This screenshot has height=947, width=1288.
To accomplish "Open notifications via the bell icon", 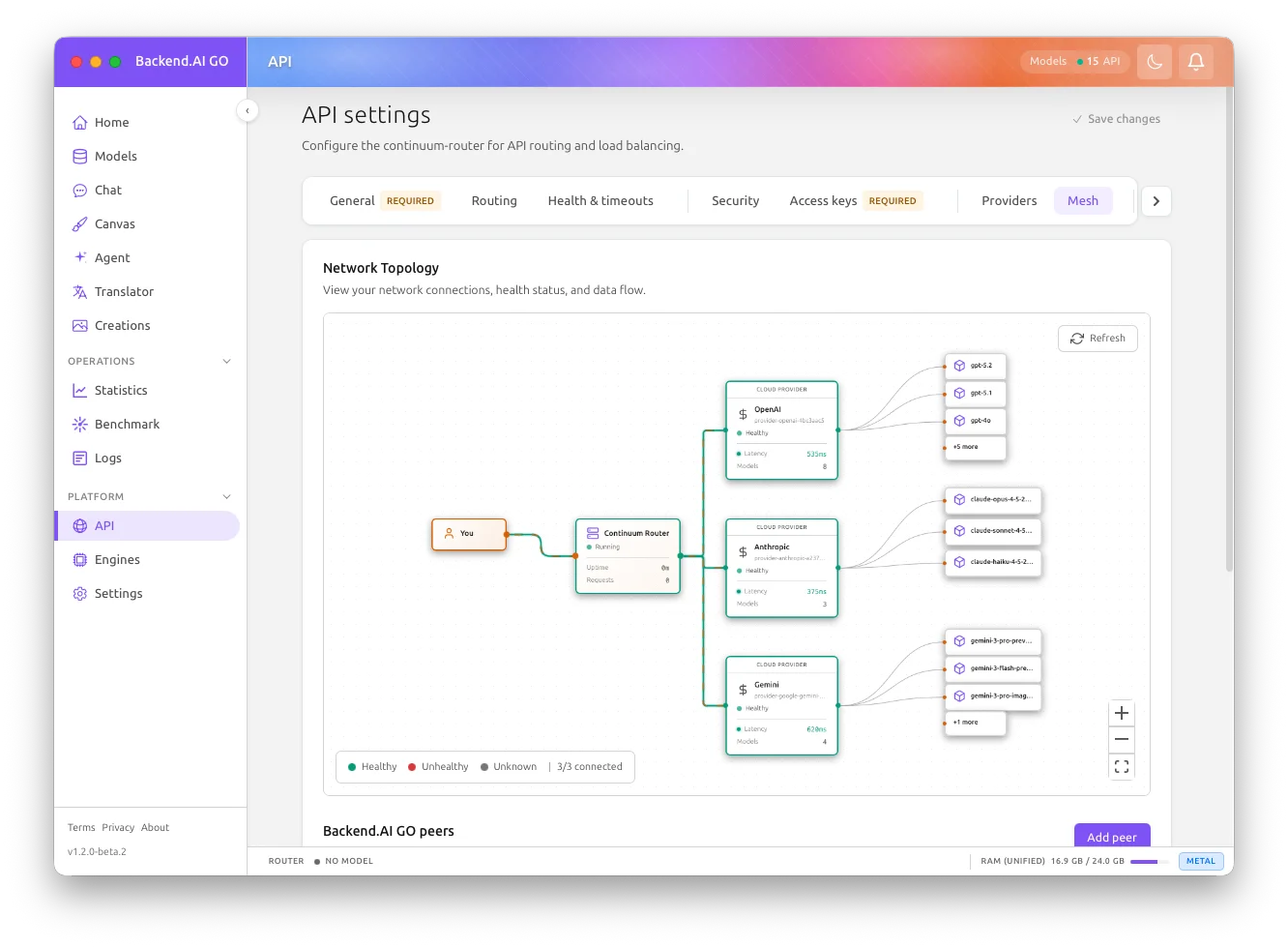I will pyautogui.click(x=1196, y=61).
